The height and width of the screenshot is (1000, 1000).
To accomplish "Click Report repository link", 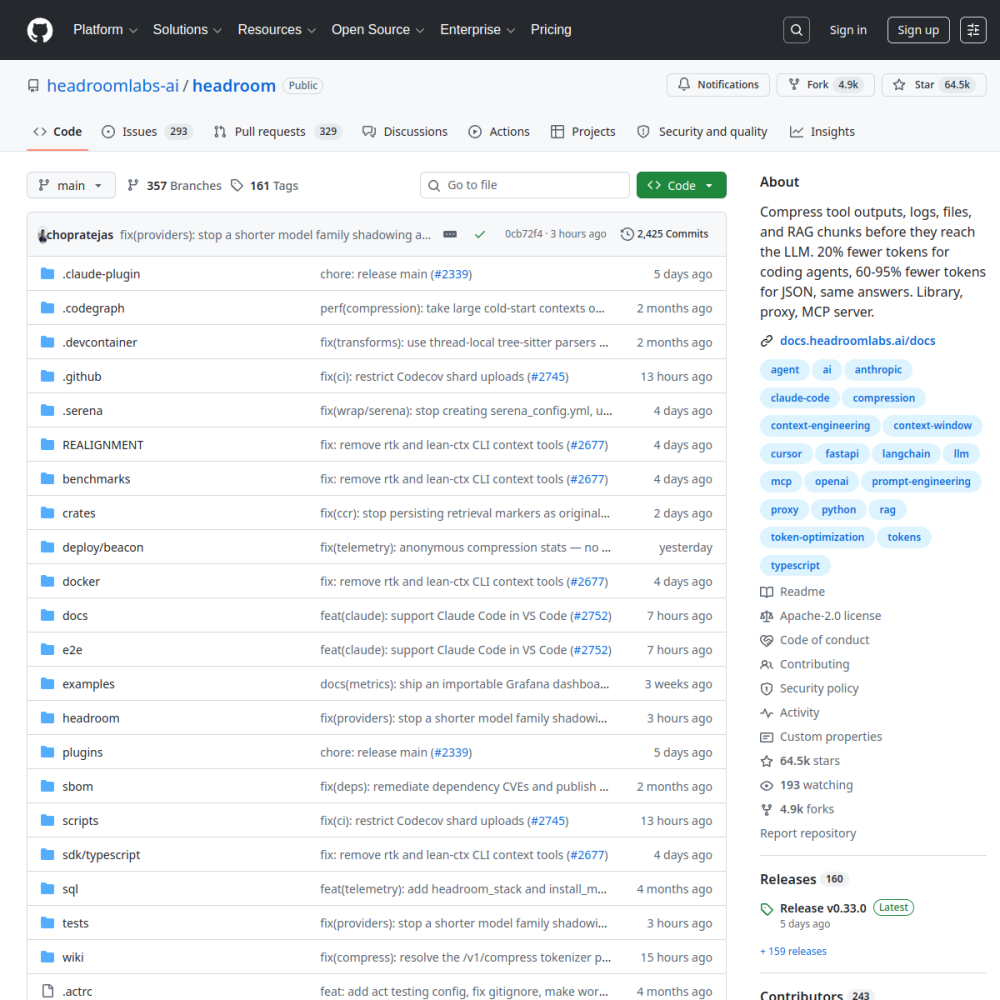I will [x=808, y=834].
